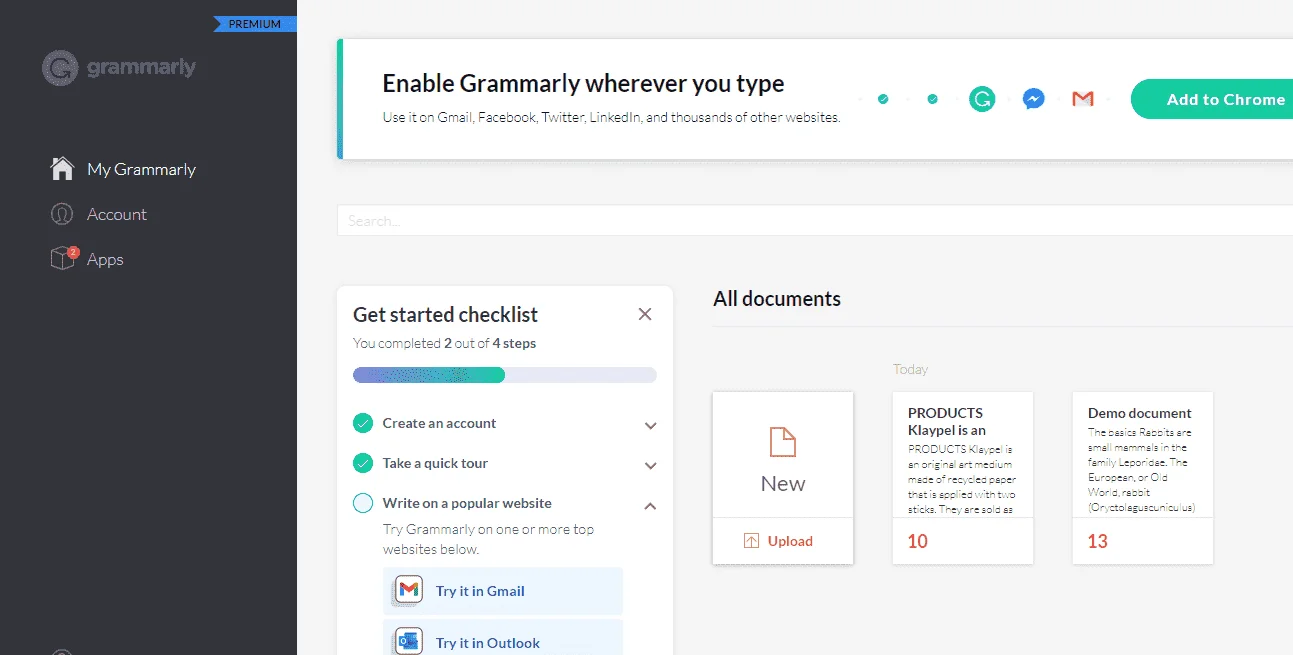Click the Grammarly logo in the sidebar
Screen dimensions: 1293x655
[x=119, y=68]
